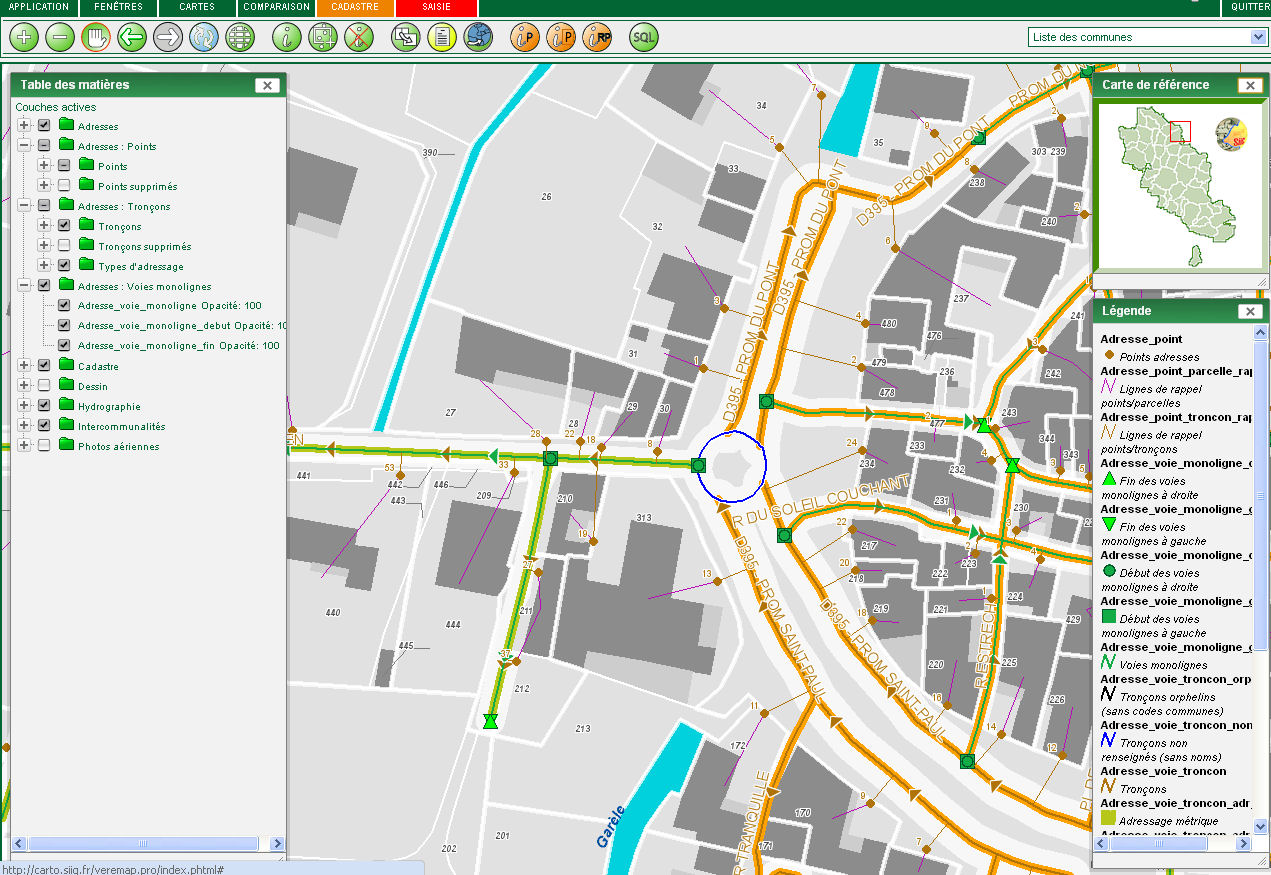Activate the pan hand tool
1271x875 pixels.
(x=96, y=39)
